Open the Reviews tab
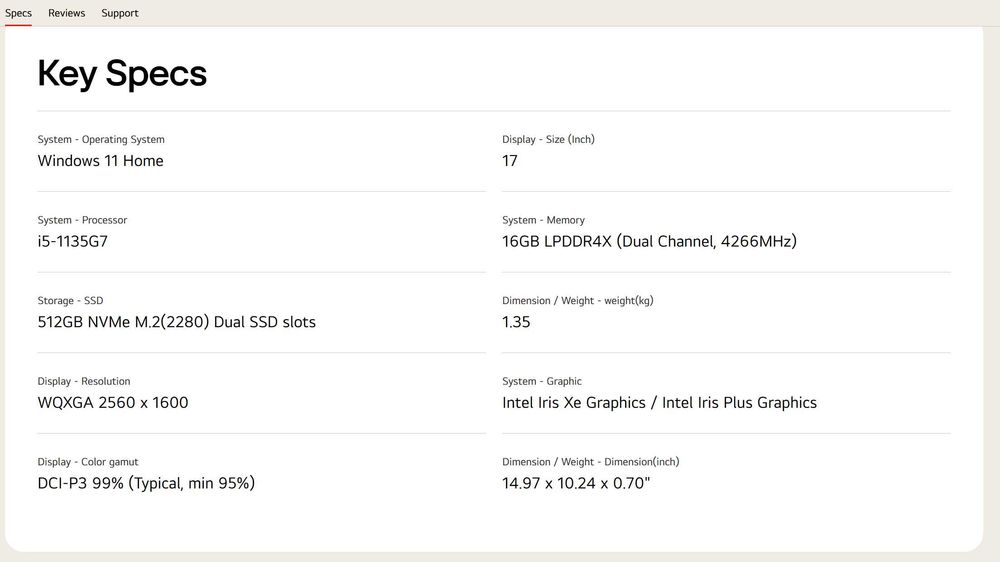The height and width of the screenshot is (562, 1000). (66, 13)
